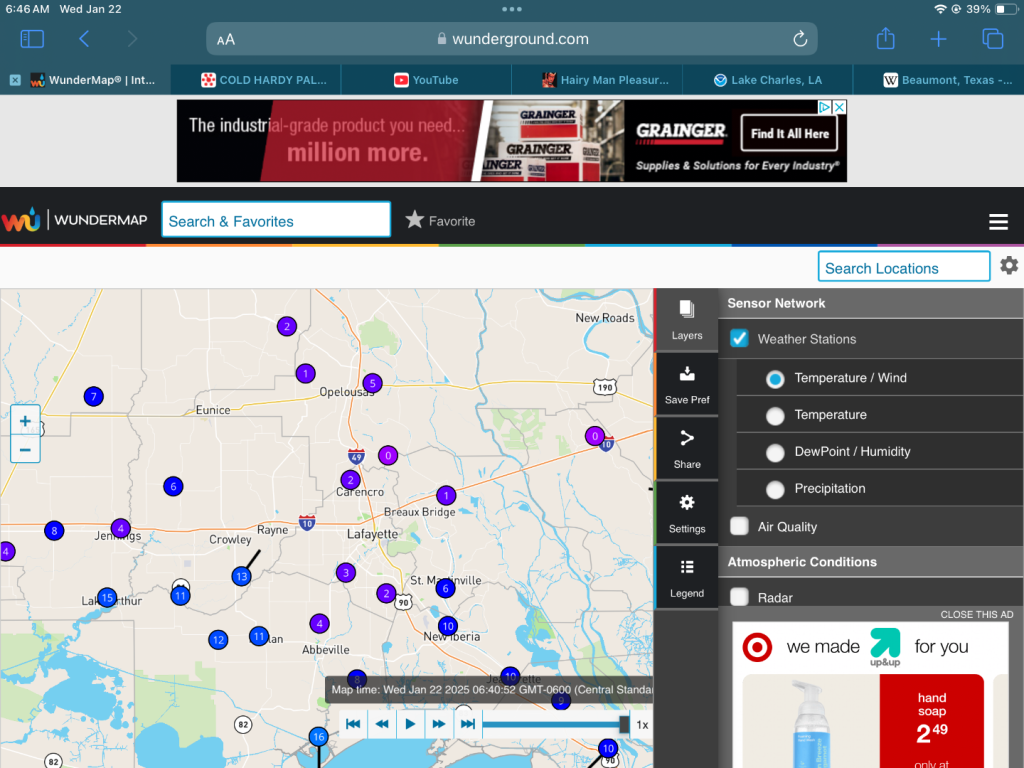This screenshot has height=768, width=1024.
Task: Select the Precipitation radio button
Action: coord(775,489)
